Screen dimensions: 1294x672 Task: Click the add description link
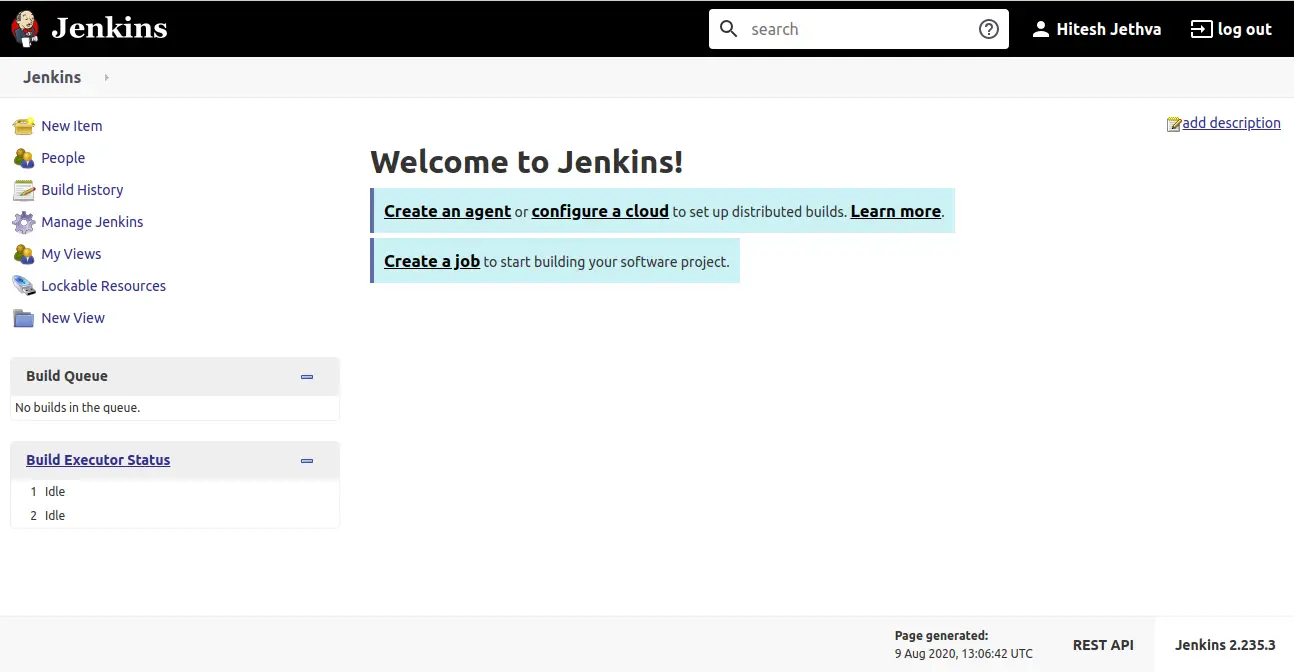click(1231, 123)
